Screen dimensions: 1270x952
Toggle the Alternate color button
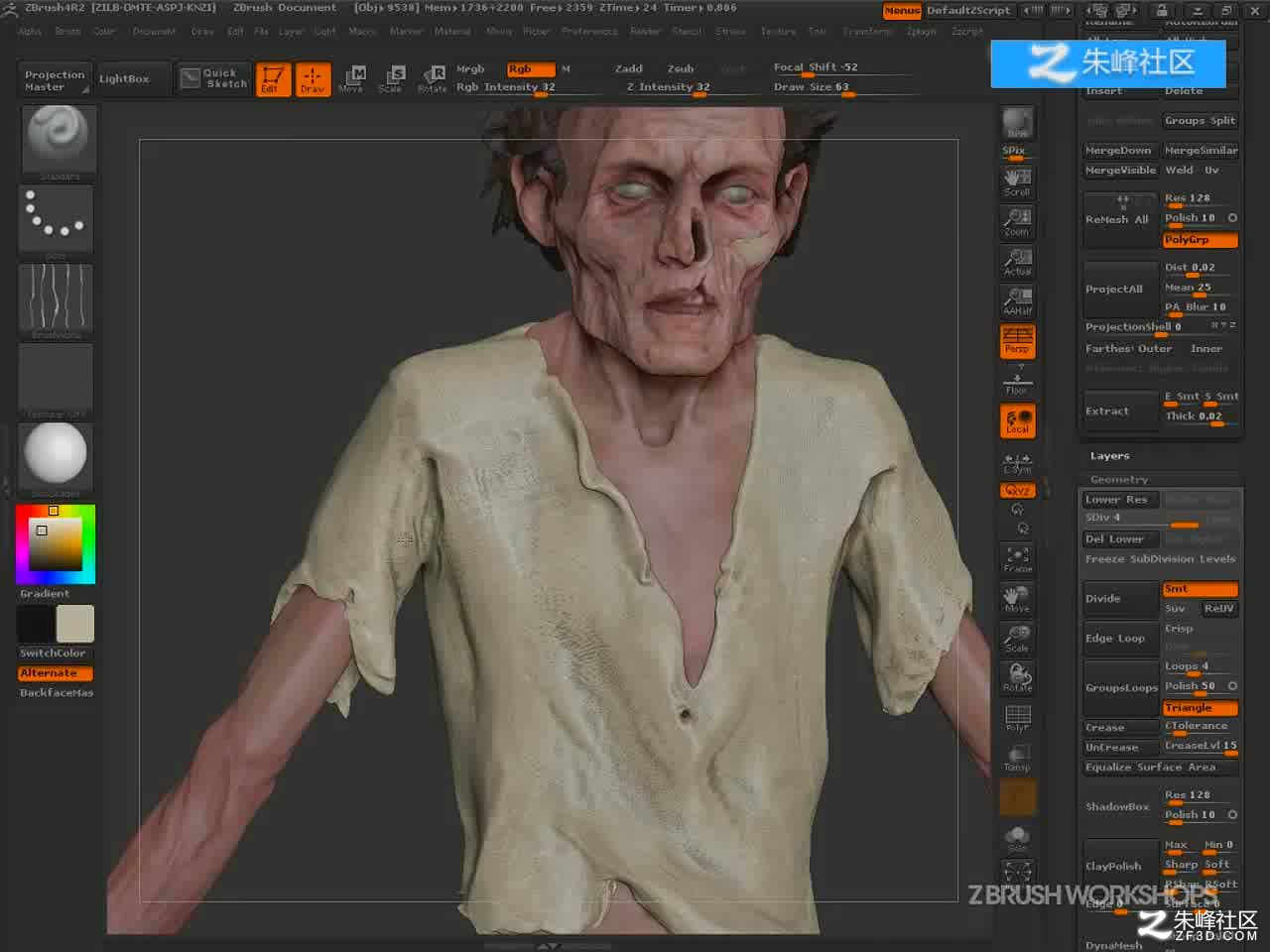56,673
